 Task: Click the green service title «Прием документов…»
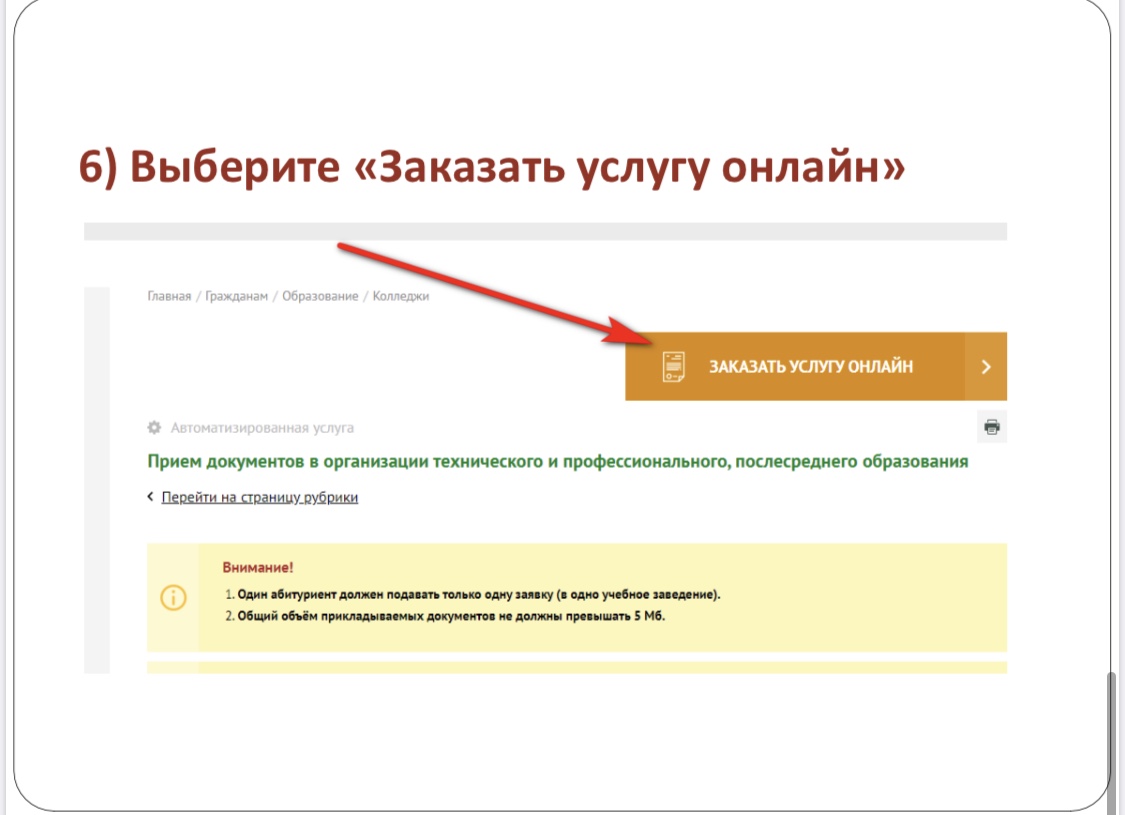557,462
